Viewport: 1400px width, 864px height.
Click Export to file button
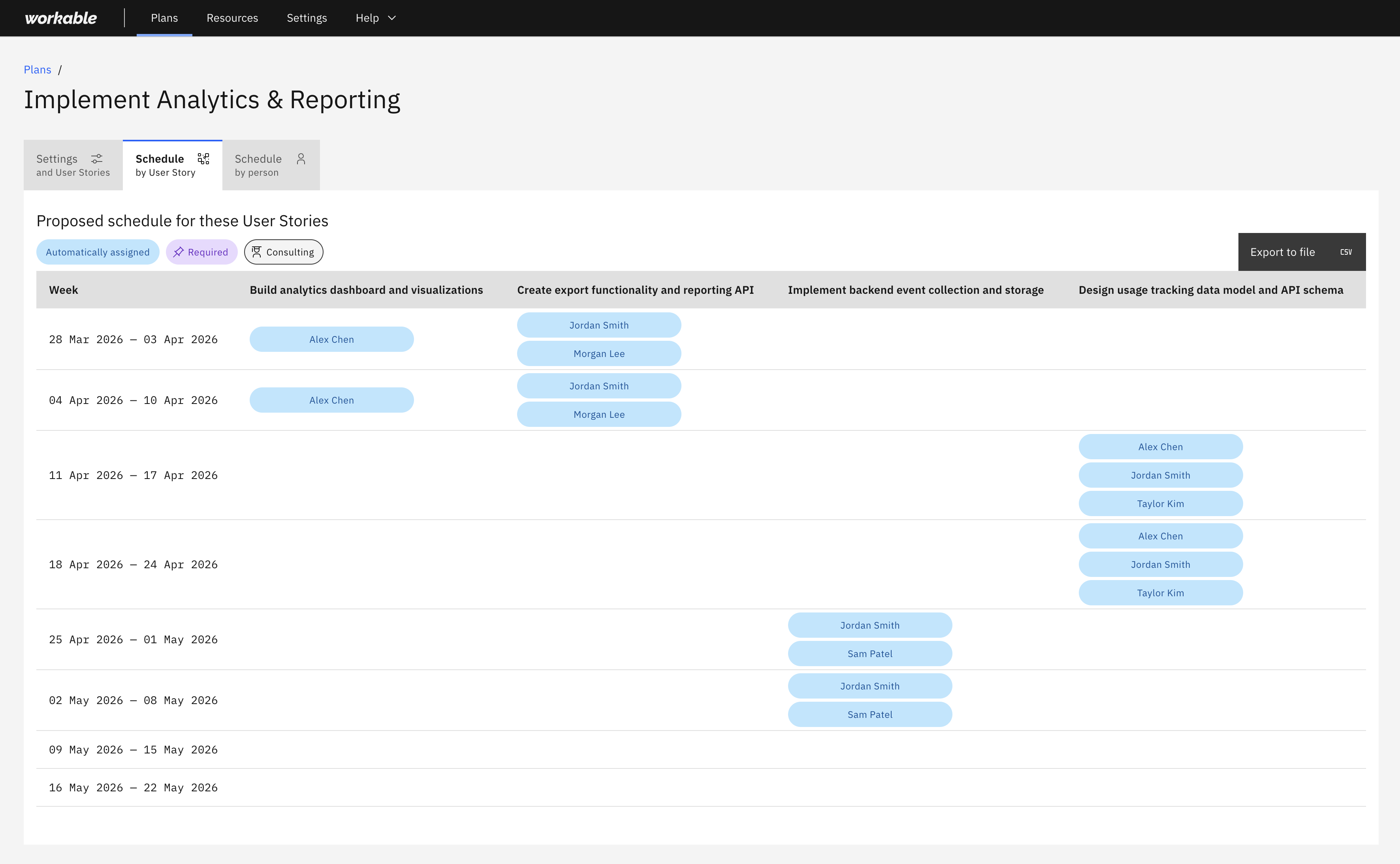[x=1302, y=252]
